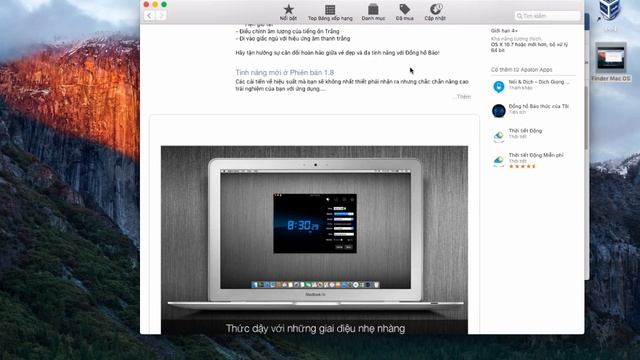The image size is (640, 360).
Task: Open the Nổi bật featured star tab
Action: pyautogui.click(x=289, y=12)
